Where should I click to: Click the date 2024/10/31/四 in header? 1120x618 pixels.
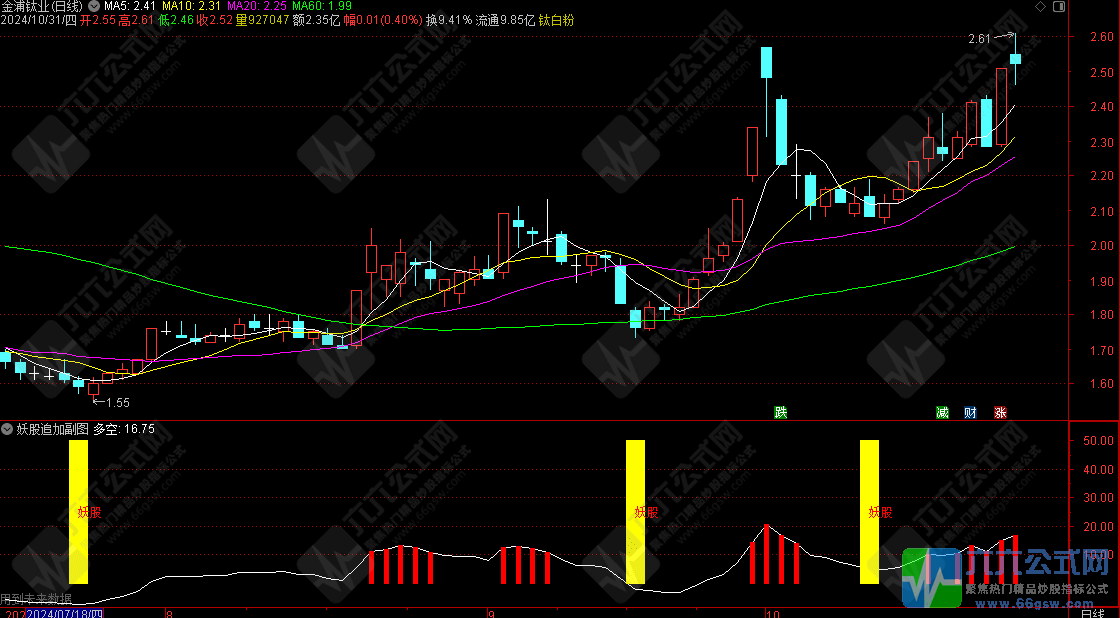point(39,21)
